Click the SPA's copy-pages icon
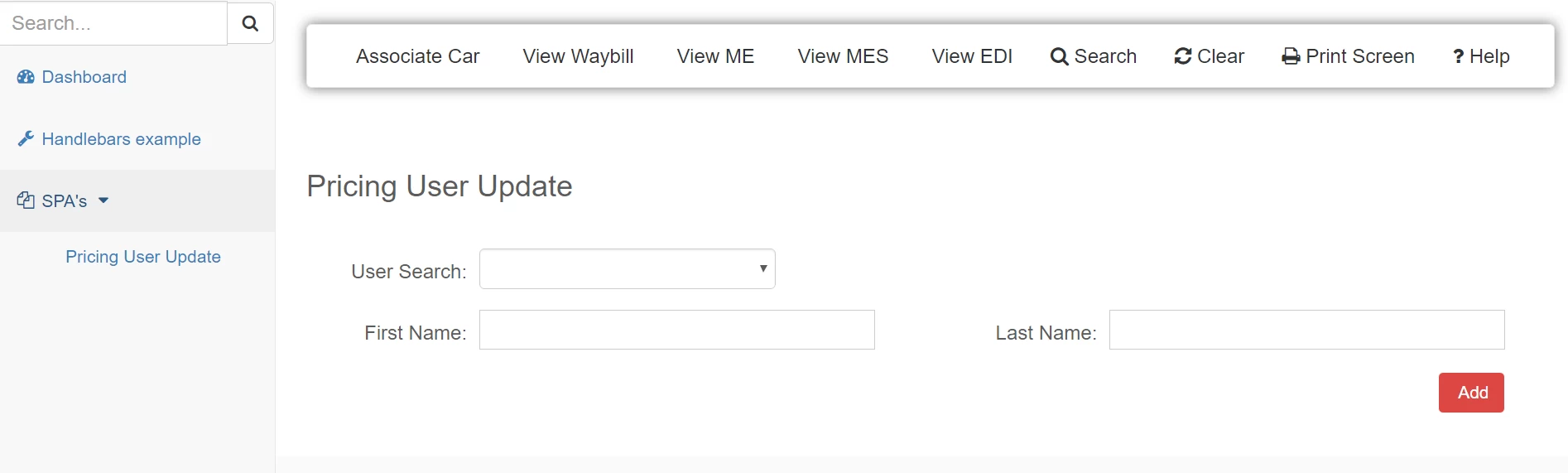 (26, 200)
